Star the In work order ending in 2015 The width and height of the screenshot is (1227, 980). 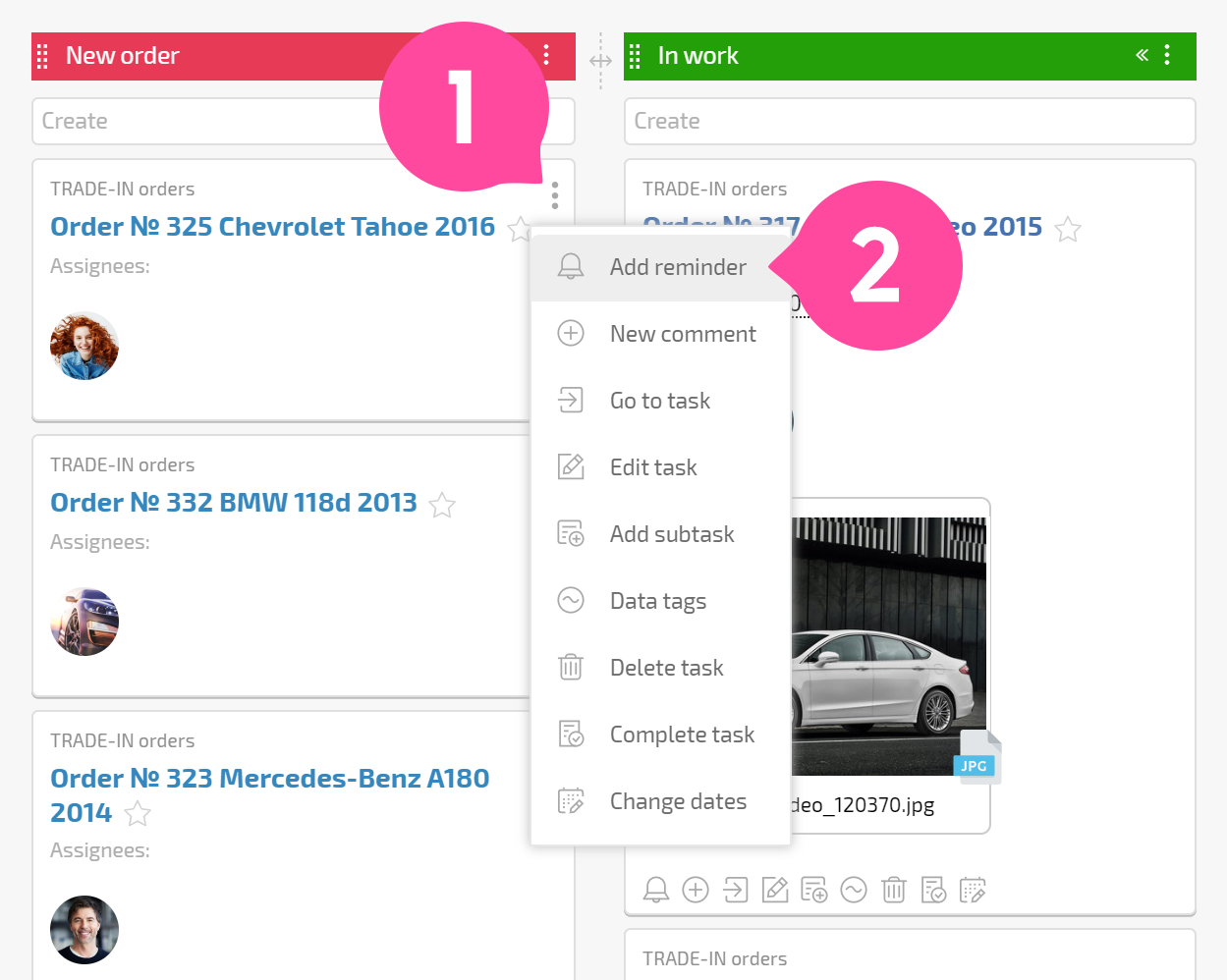point(1068,229)
